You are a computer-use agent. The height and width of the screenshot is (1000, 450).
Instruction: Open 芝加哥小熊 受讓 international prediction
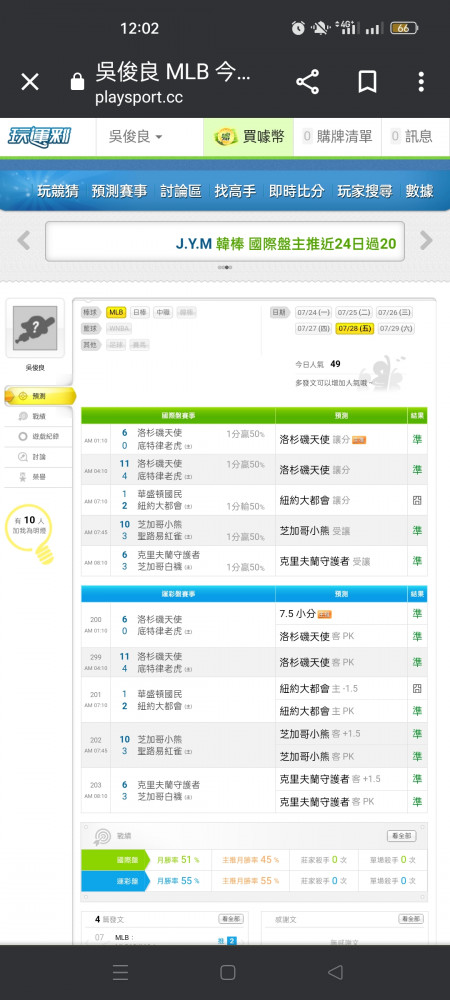(x=315, y=531)
